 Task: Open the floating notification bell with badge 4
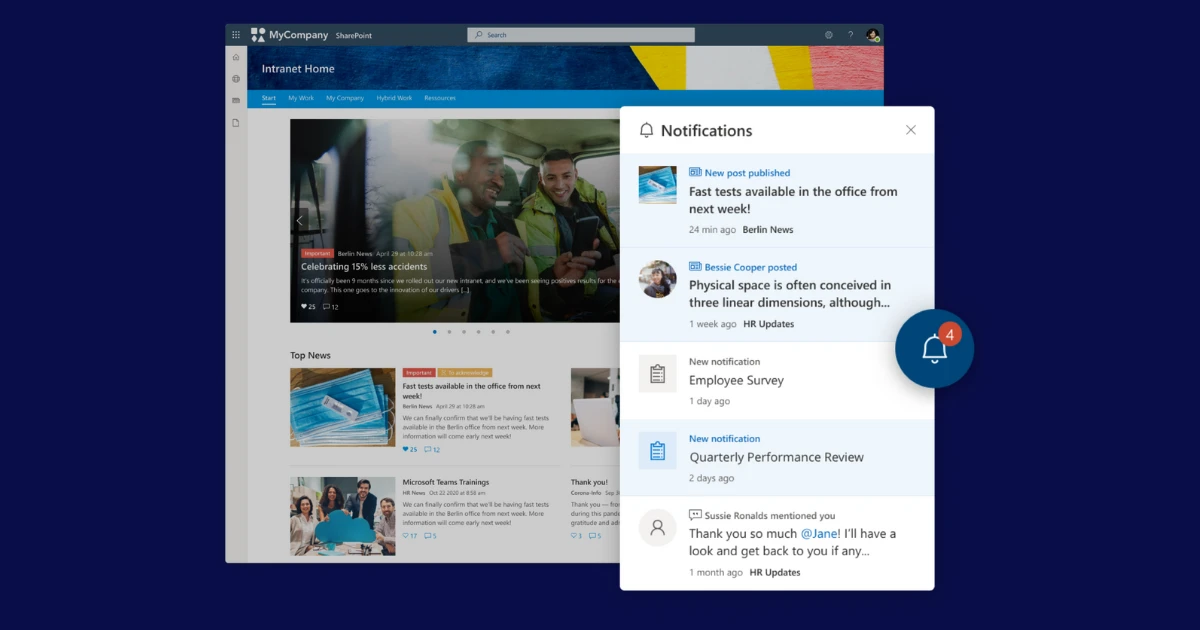coord(935,348)
